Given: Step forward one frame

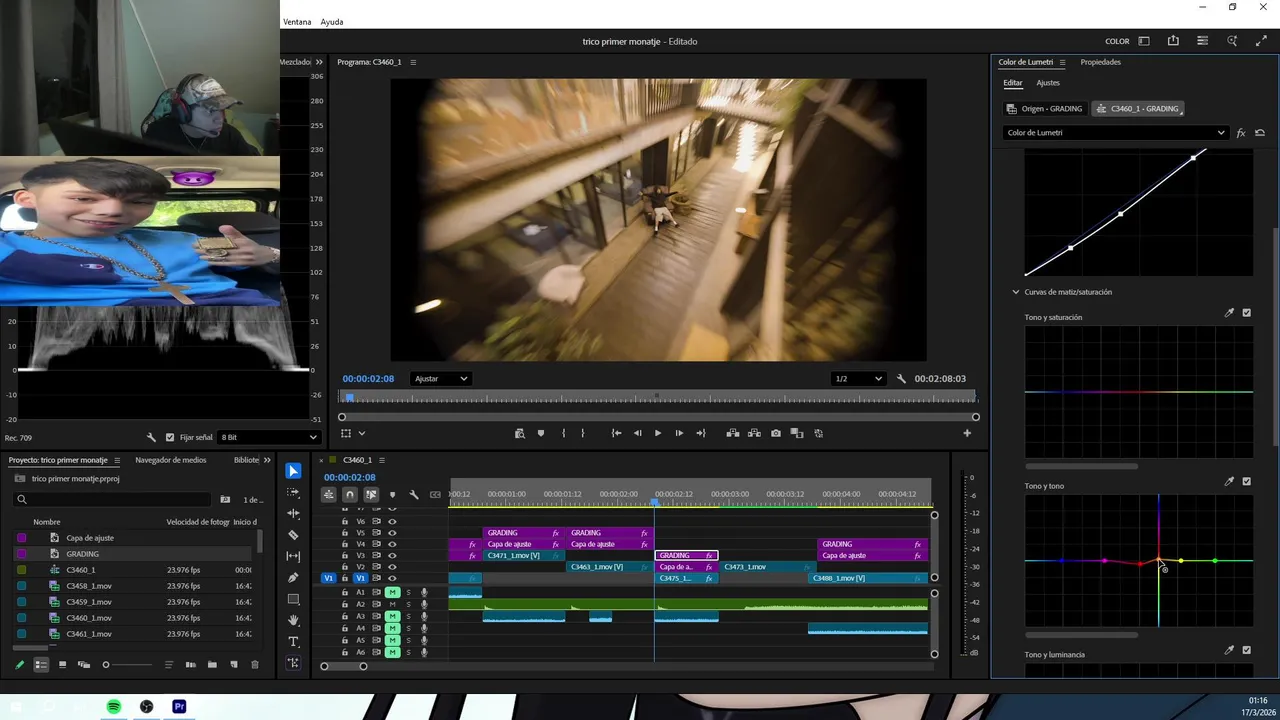Looking at the screenshot, I should 679,433.
